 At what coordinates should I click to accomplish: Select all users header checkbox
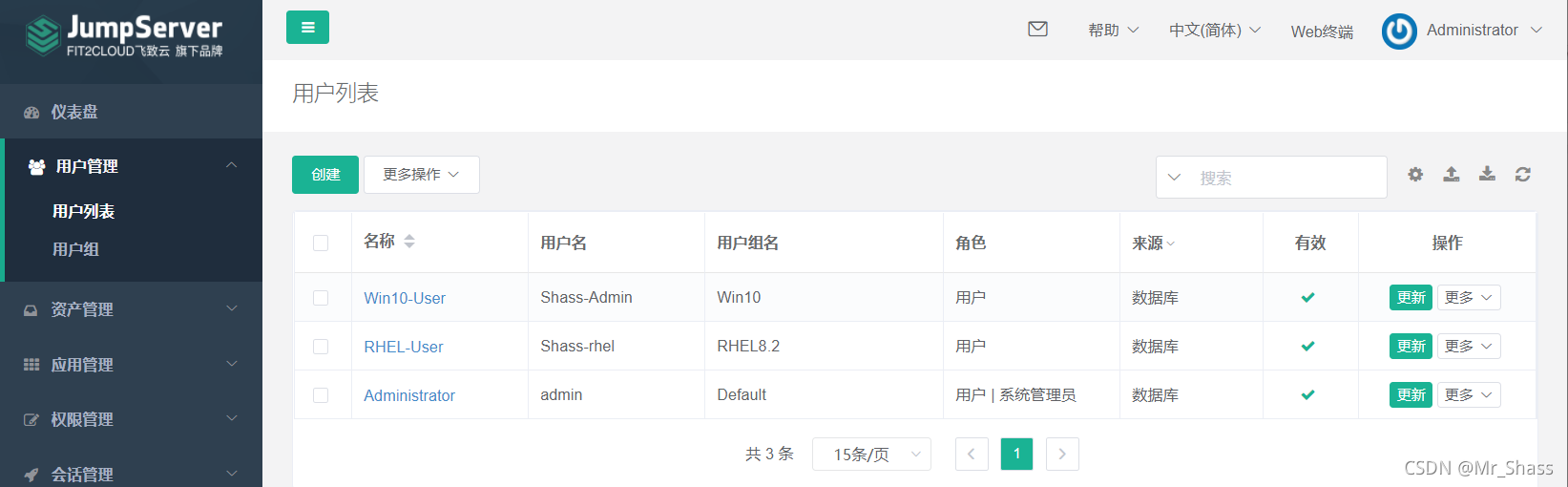tap(321, 243)
